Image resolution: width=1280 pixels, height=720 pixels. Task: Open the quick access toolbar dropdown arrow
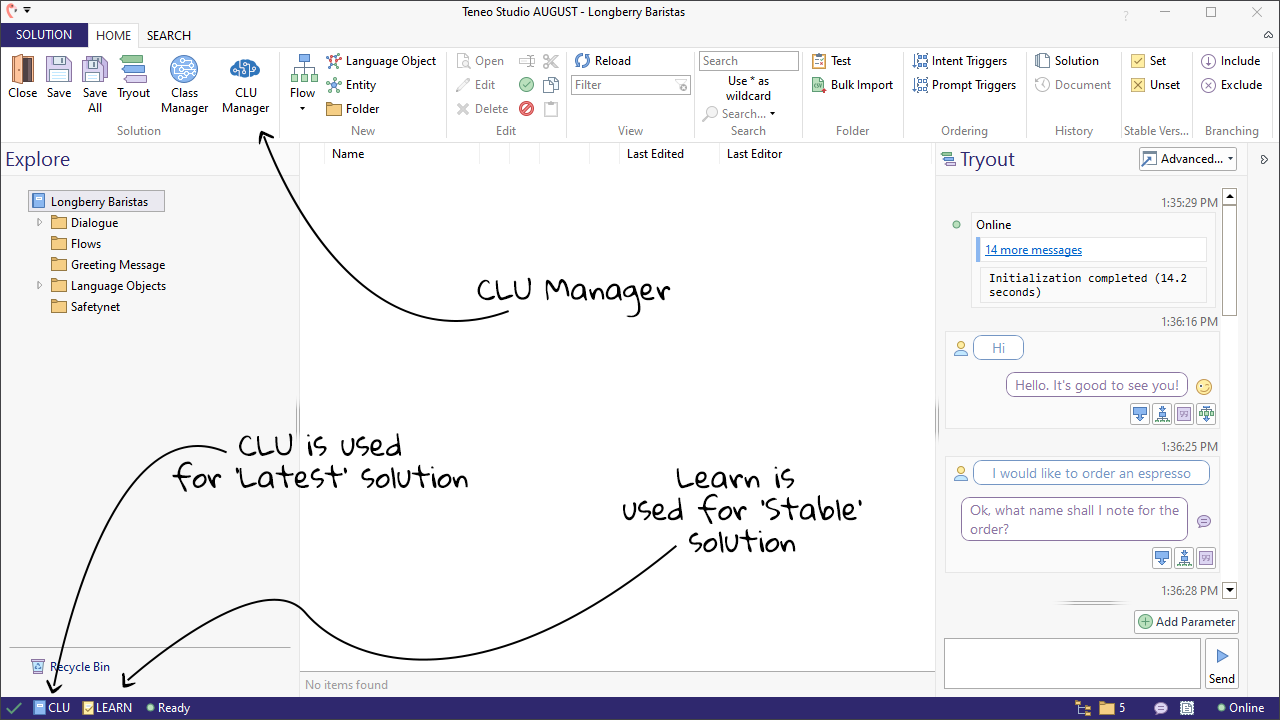(x=27, y=10)
